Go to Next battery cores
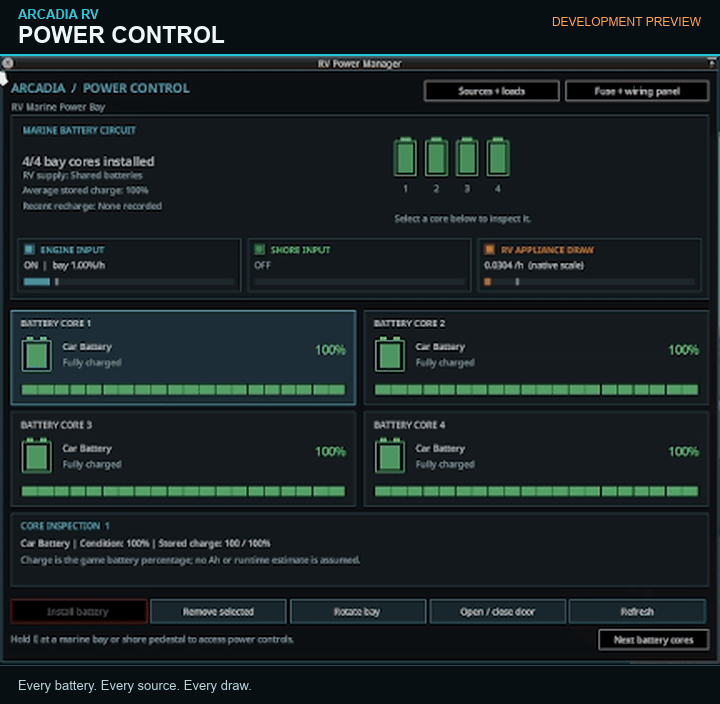This screenshot has width=720, height=704. (653, 640)
